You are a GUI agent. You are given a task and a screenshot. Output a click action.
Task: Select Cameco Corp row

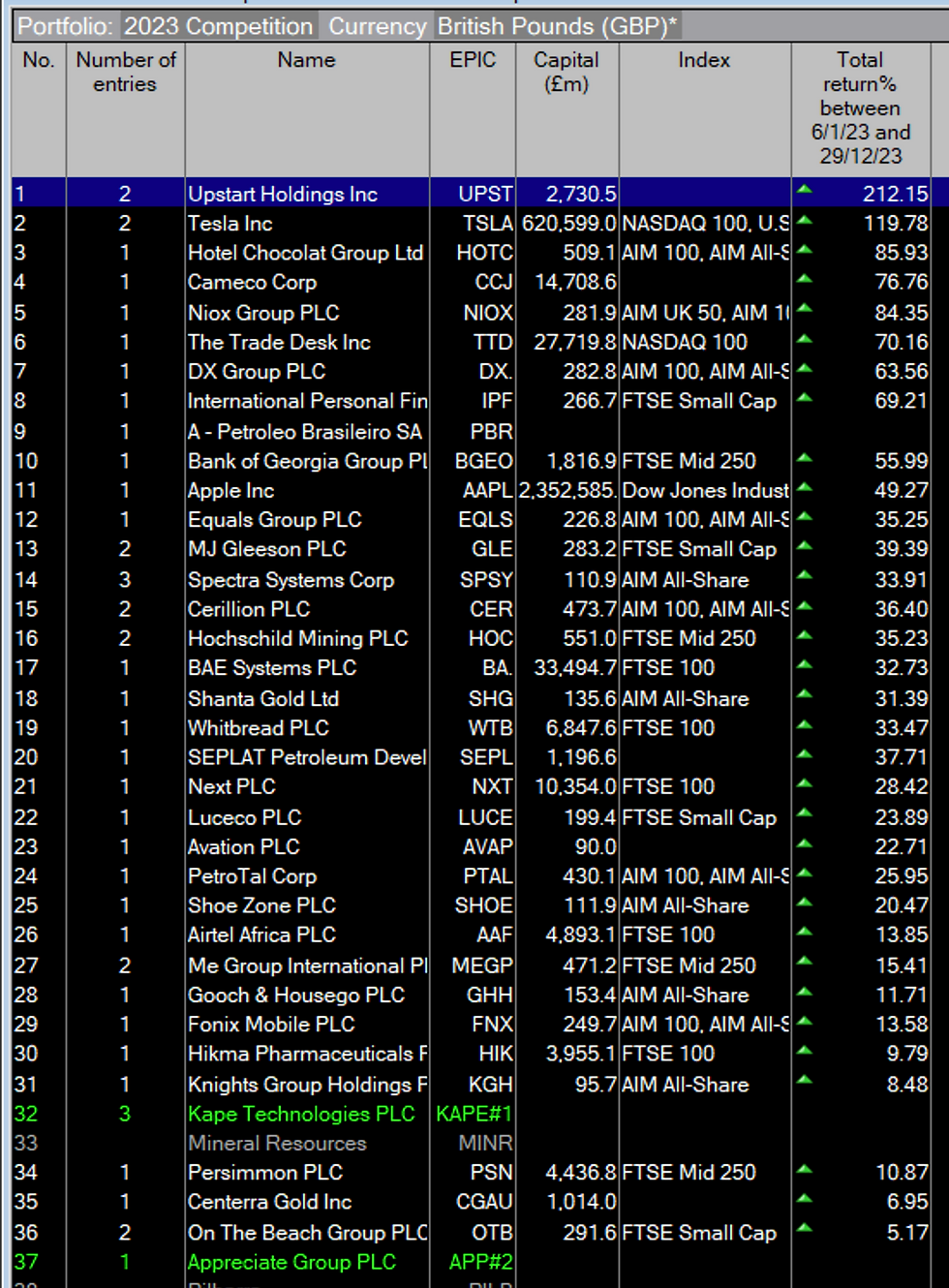coord(471,282)
